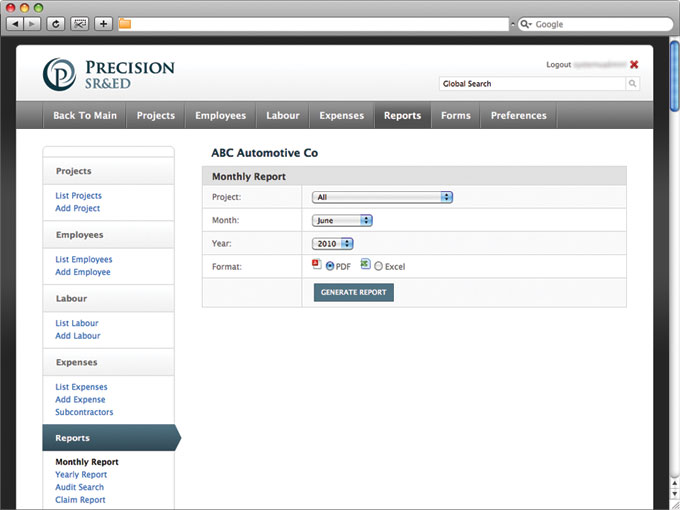
Task: Click the ABC Automotive Co heading
Action: 265,153
